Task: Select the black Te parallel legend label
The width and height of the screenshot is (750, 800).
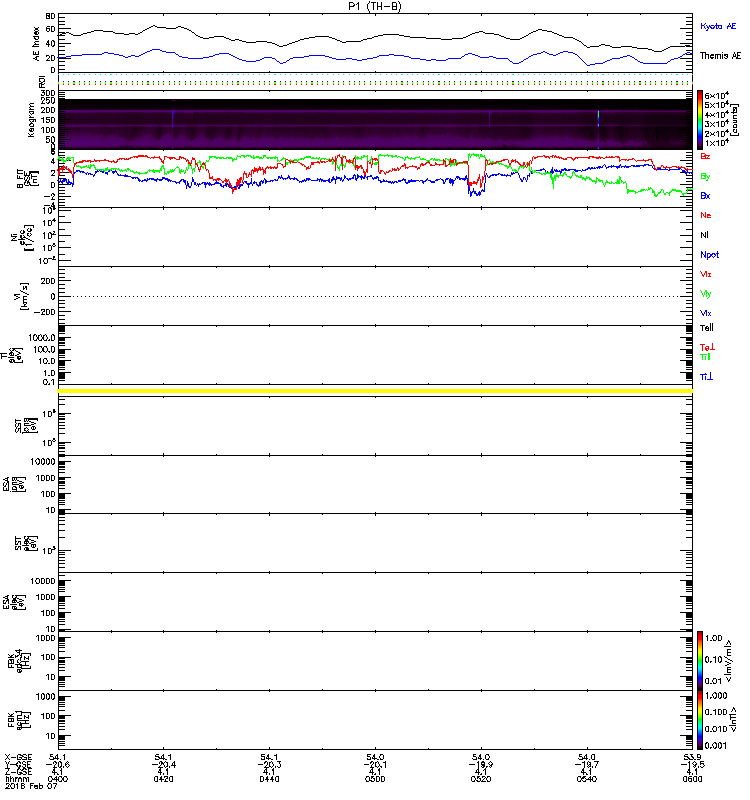Action: point(707,328)
